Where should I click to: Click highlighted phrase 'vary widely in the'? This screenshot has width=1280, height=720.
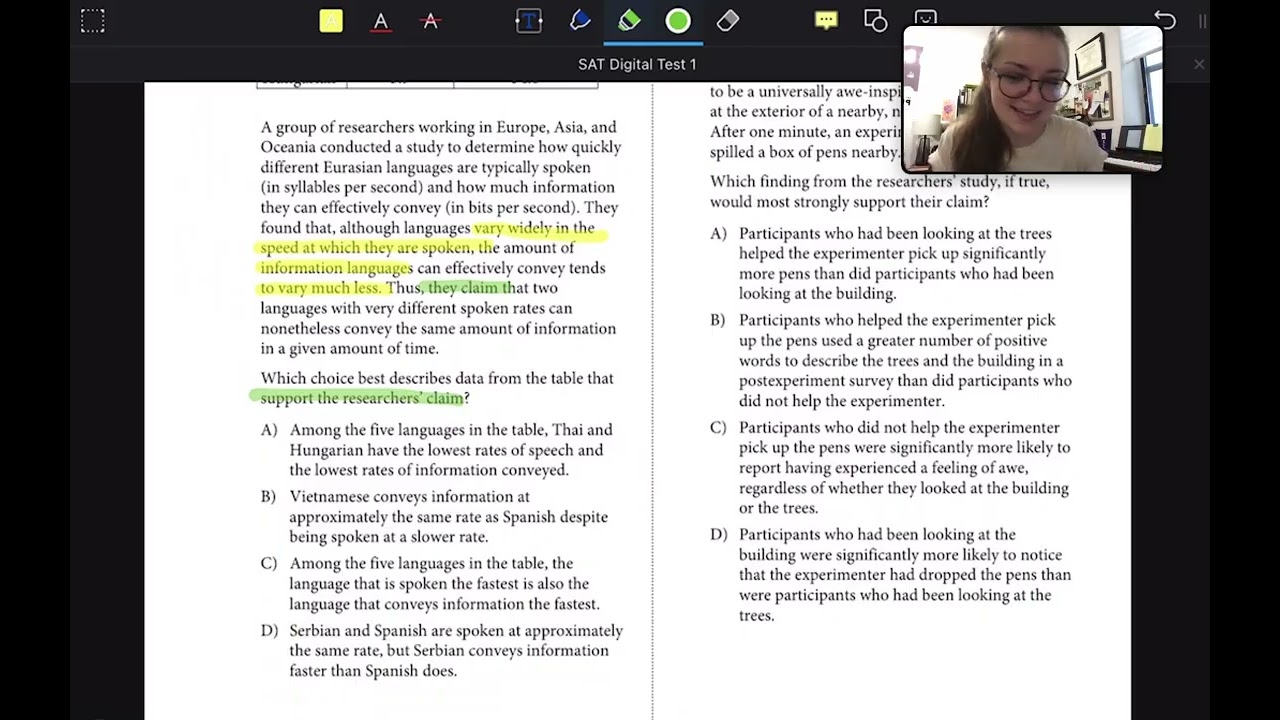(x=534, y=228)
